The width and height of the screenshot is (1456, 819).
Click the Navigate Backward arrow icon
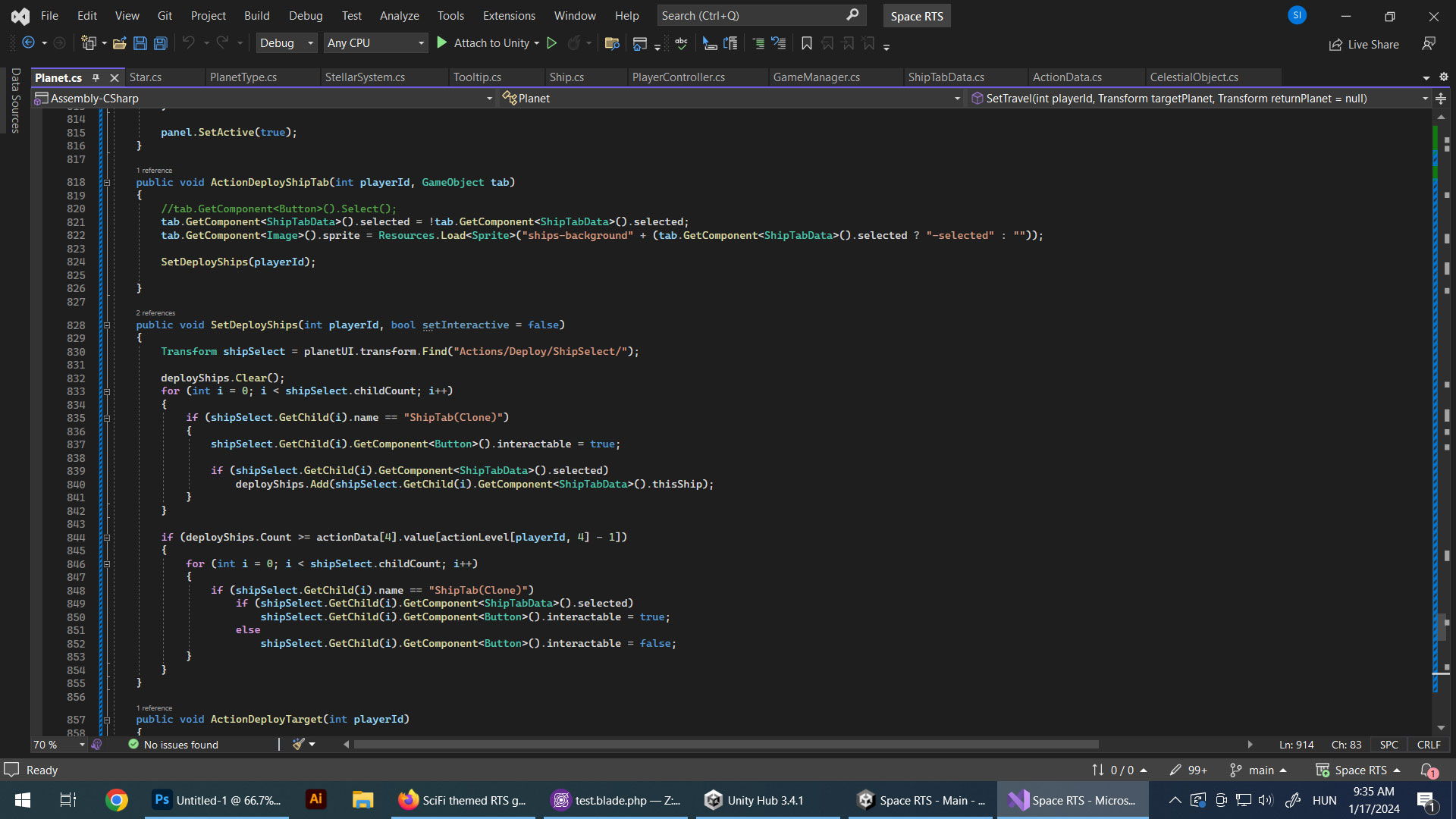coord(28,43)
